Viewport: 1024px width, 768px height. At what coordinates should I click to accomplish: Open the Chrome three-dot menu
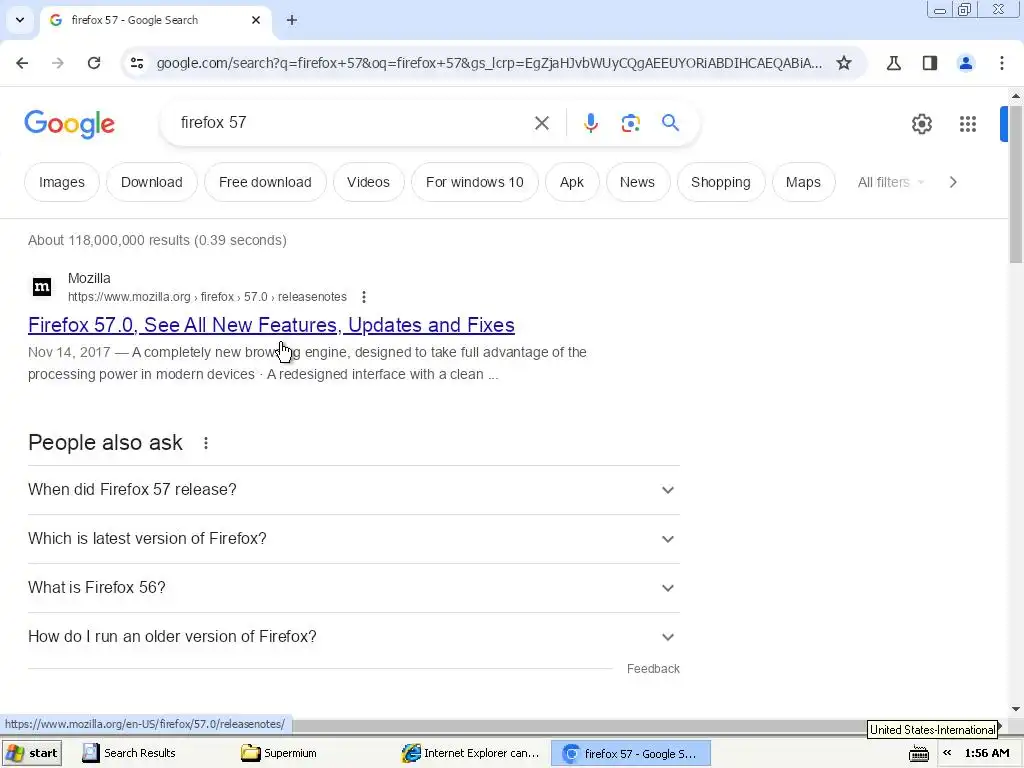tap(1001, 63)
